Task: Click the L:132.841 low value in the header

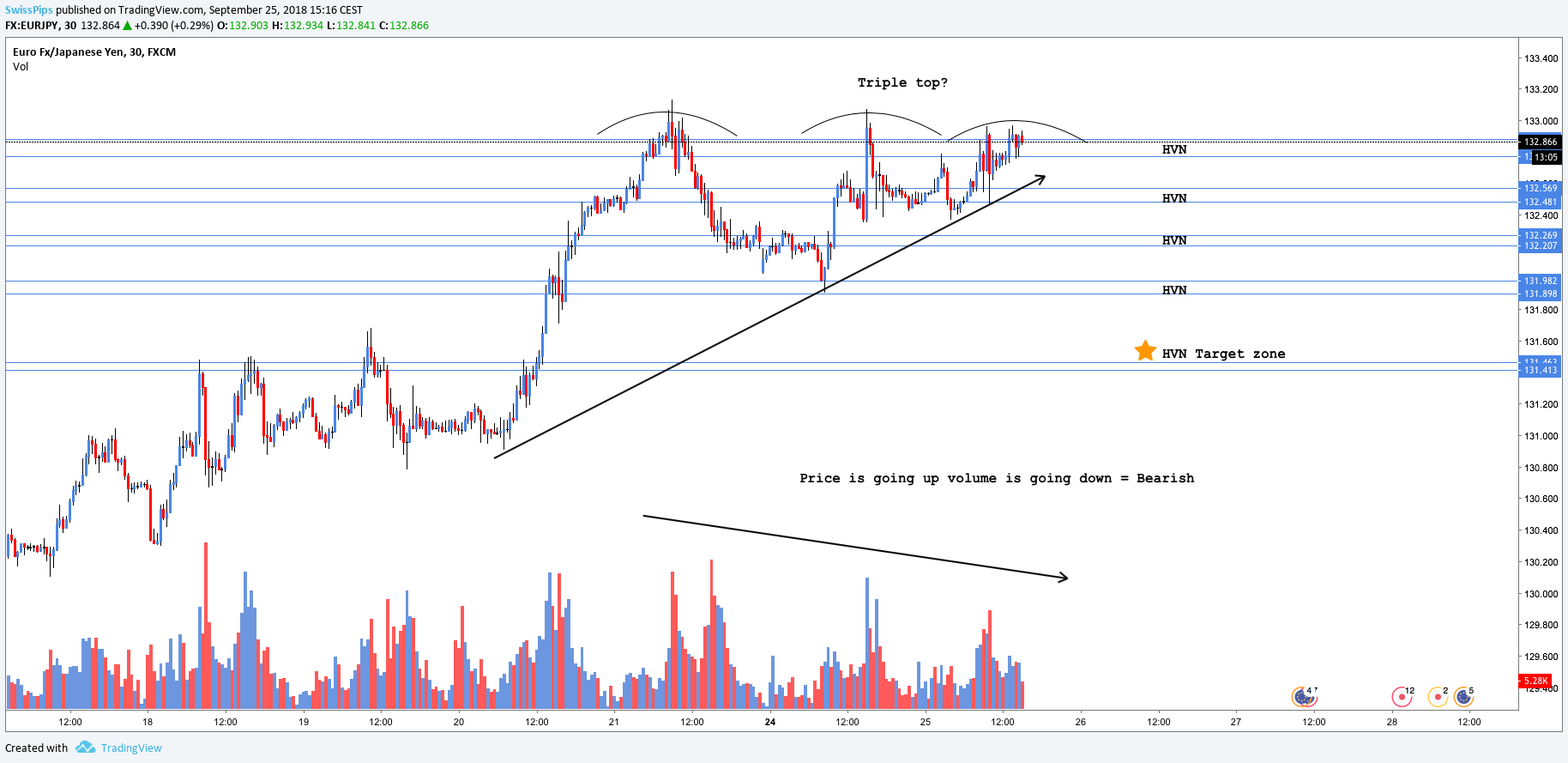Action: pos(351,26)
